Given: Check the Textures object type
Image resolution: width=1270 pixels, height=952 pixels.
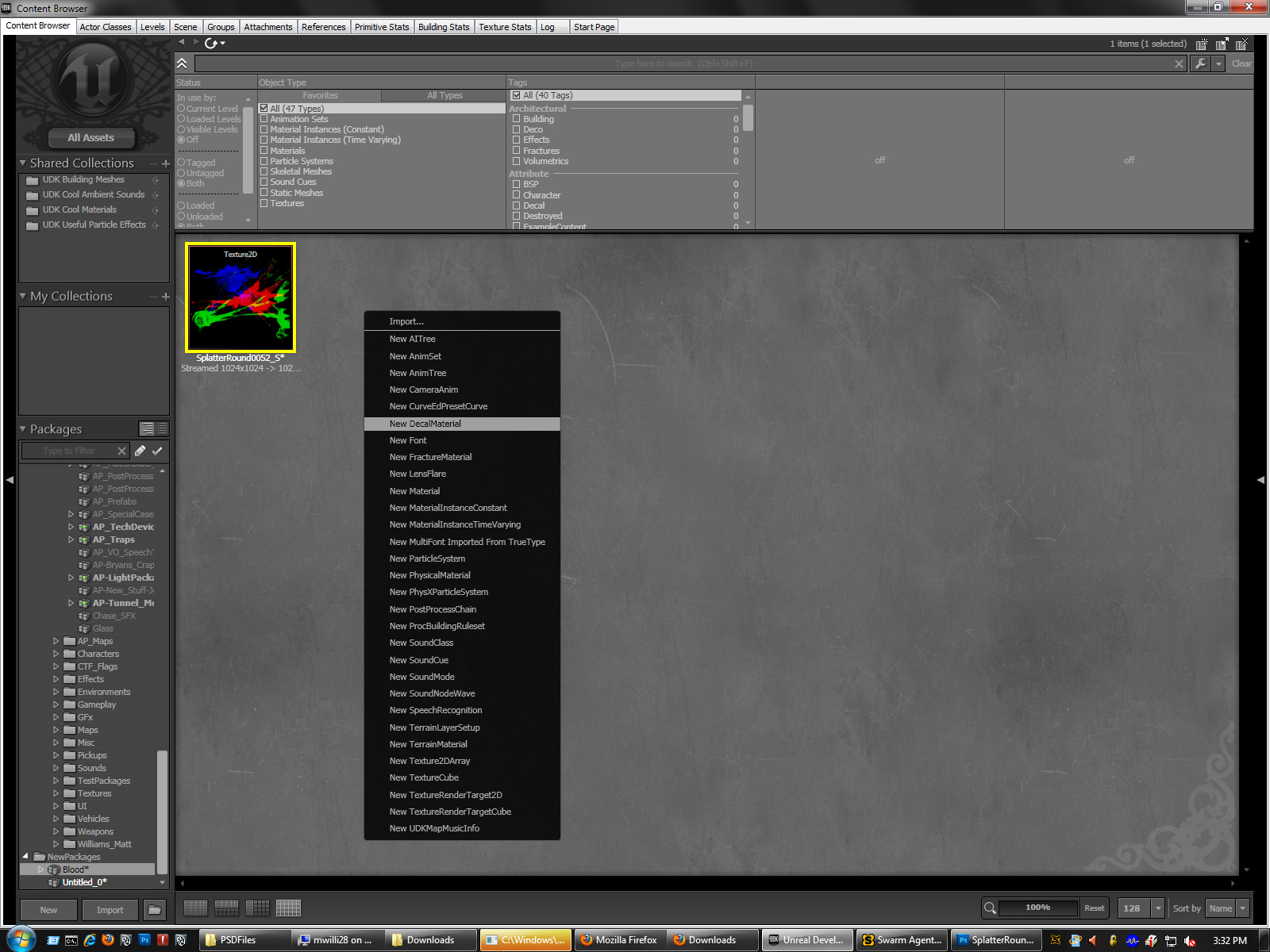Looking at the screenshot, I should pyautogui.click(x=264, y=203).
